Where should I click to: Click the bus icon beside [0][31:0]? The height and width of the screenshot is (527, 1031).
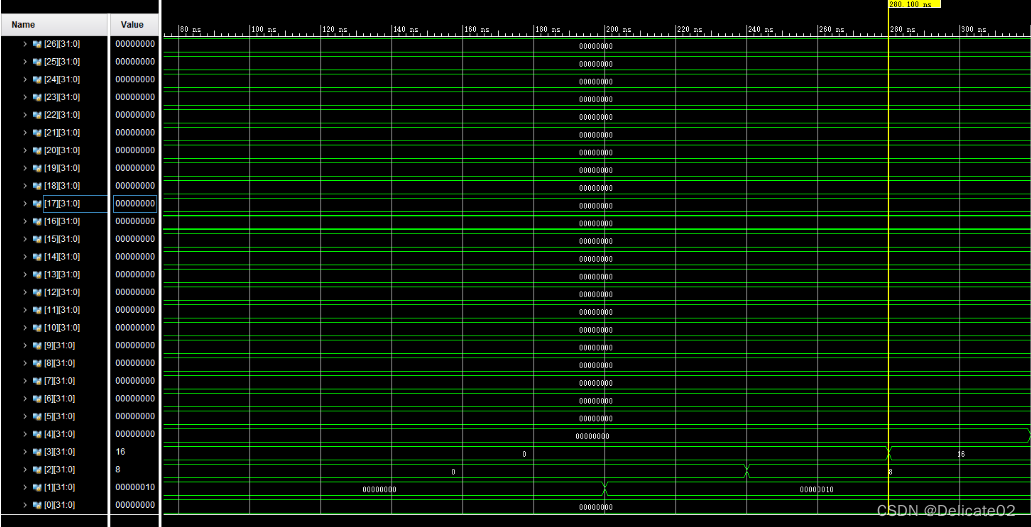click(37, 506)
